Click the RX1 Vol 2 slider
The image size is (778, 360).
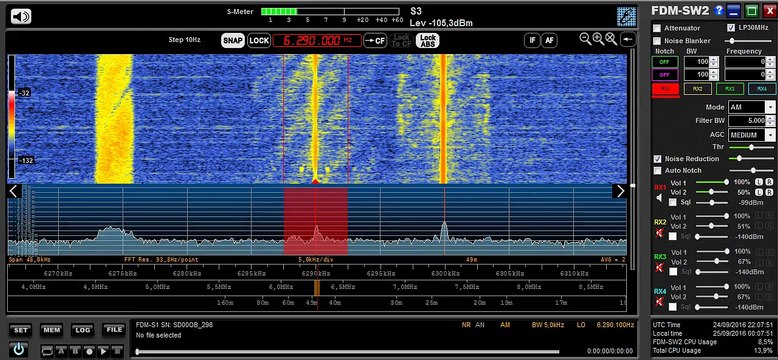tap(712, 192)
